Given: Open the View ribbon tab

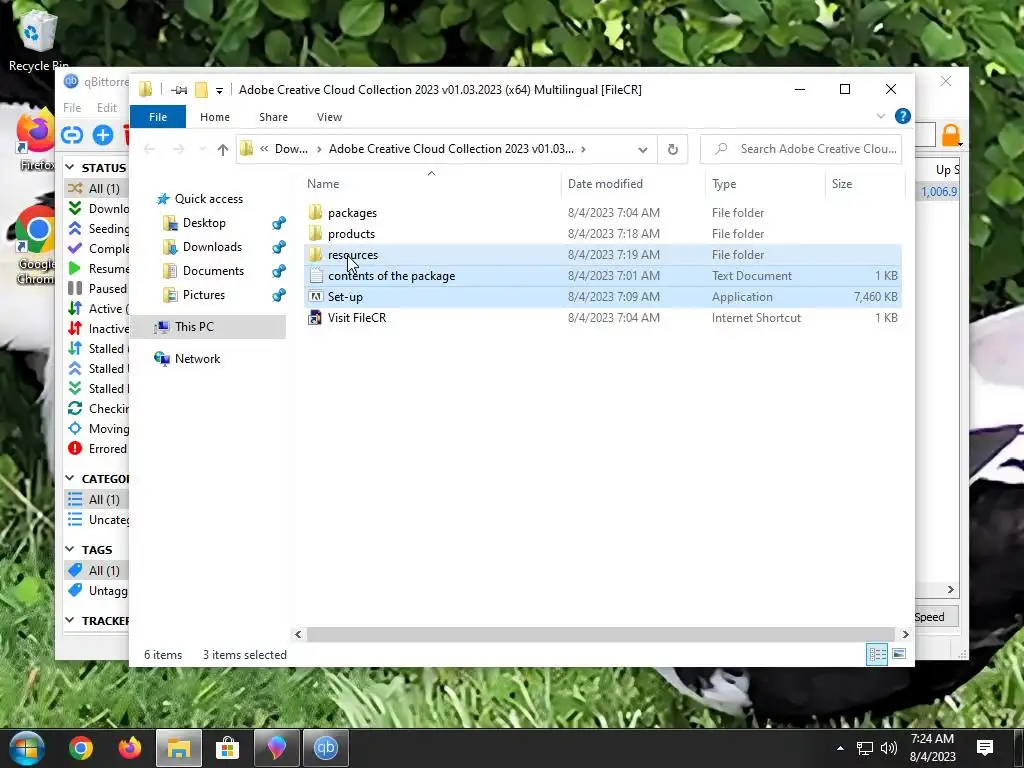Looking at the screenshot, I should coord(329,117).
